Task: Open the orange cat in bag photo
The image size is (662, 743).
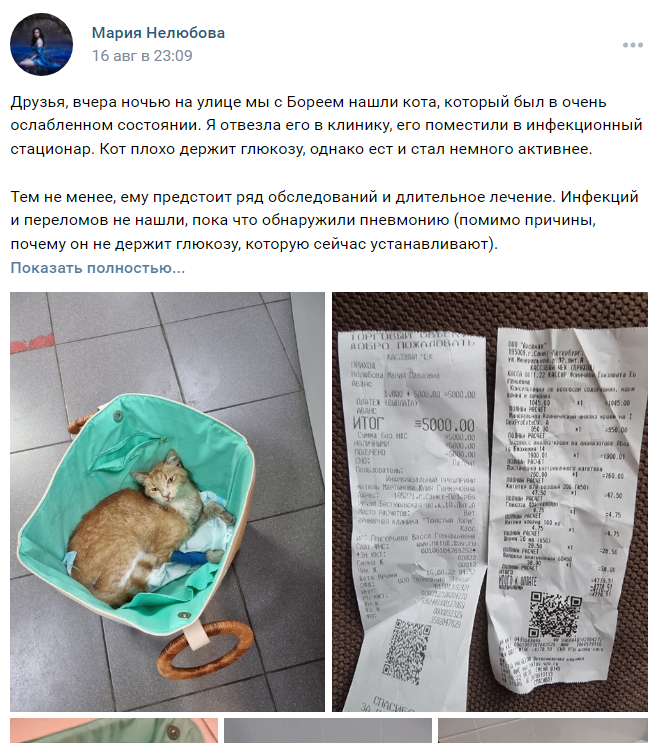Action: [x=167, y=502]
